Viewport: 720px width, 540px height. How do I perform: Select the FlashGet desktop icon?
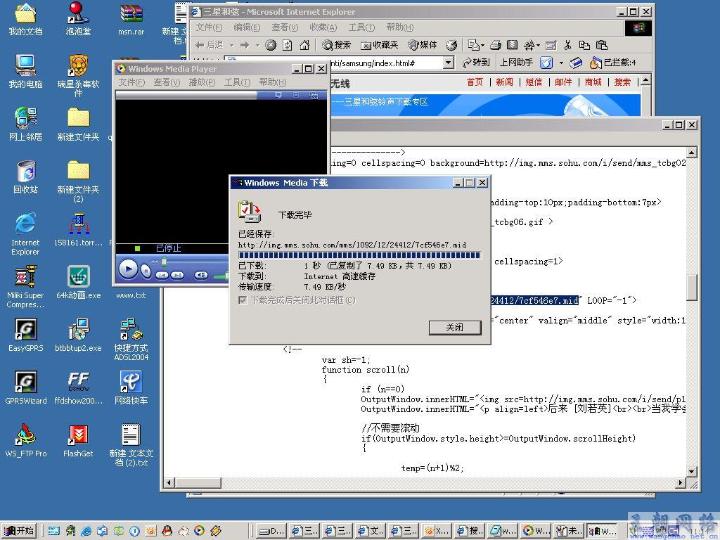(78, 440)
